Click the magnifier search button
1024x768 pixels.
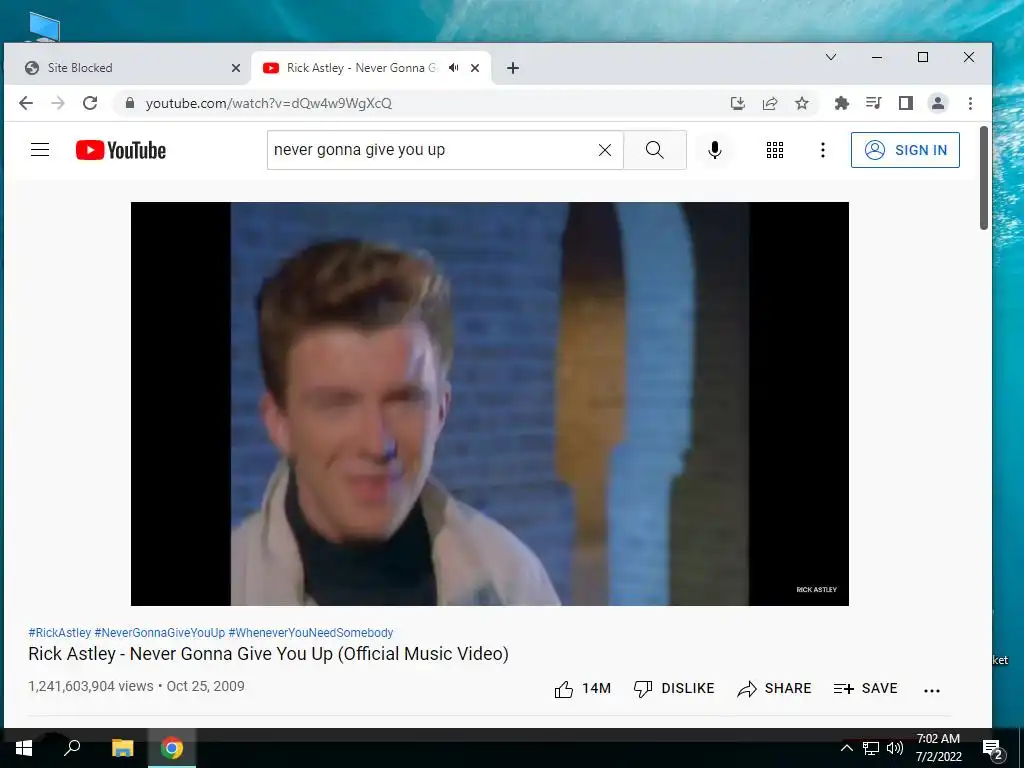coord(654,150)
